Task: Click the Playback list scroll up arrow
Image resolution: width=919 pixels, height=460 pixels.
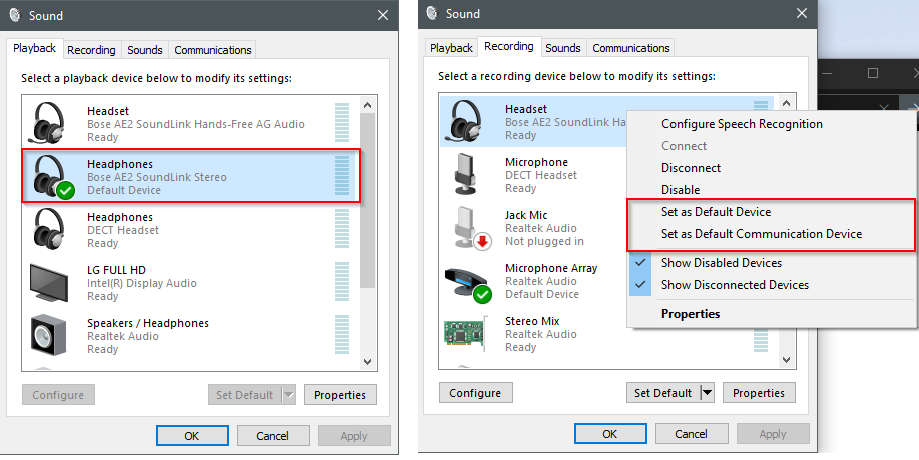Action: 367,105
